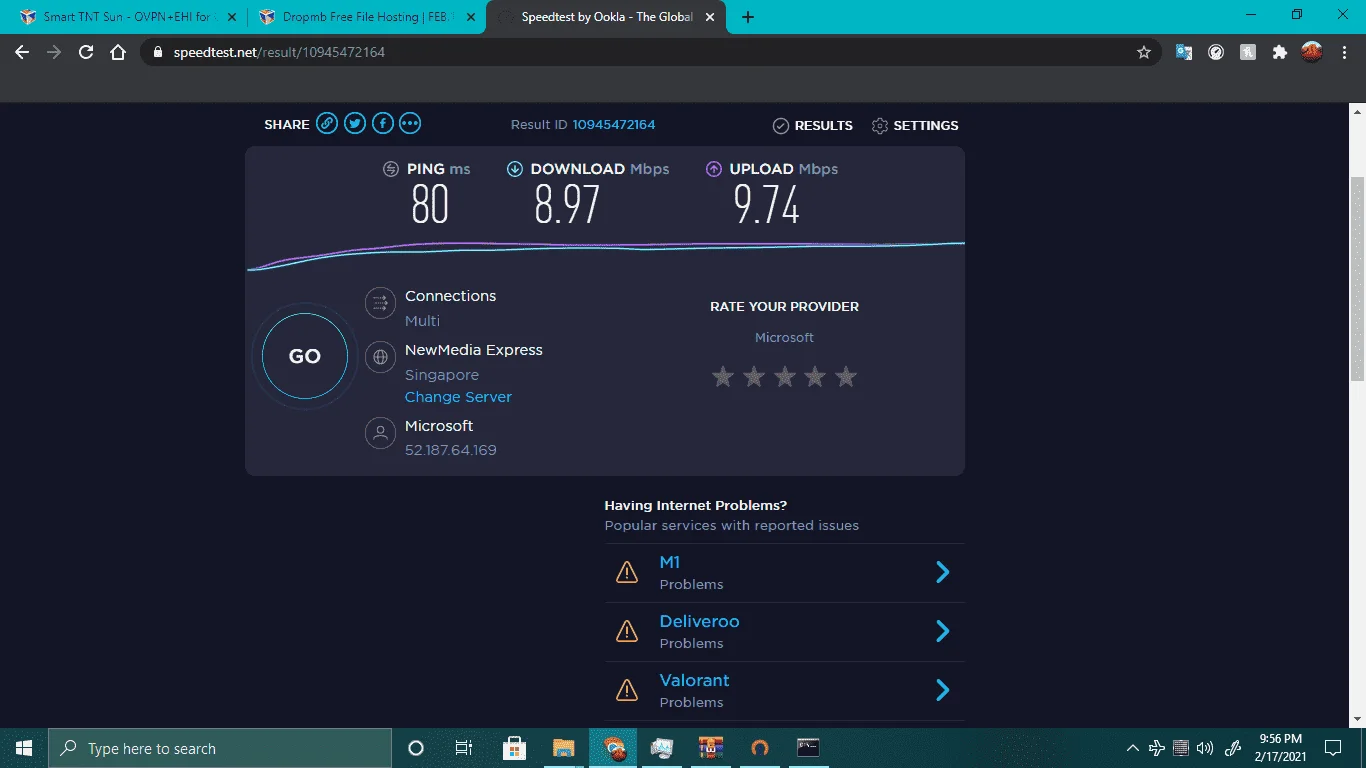
Task: Click the globe icon beside NewMedia Express
Action: pyautogui.click(x=380, y=357)
